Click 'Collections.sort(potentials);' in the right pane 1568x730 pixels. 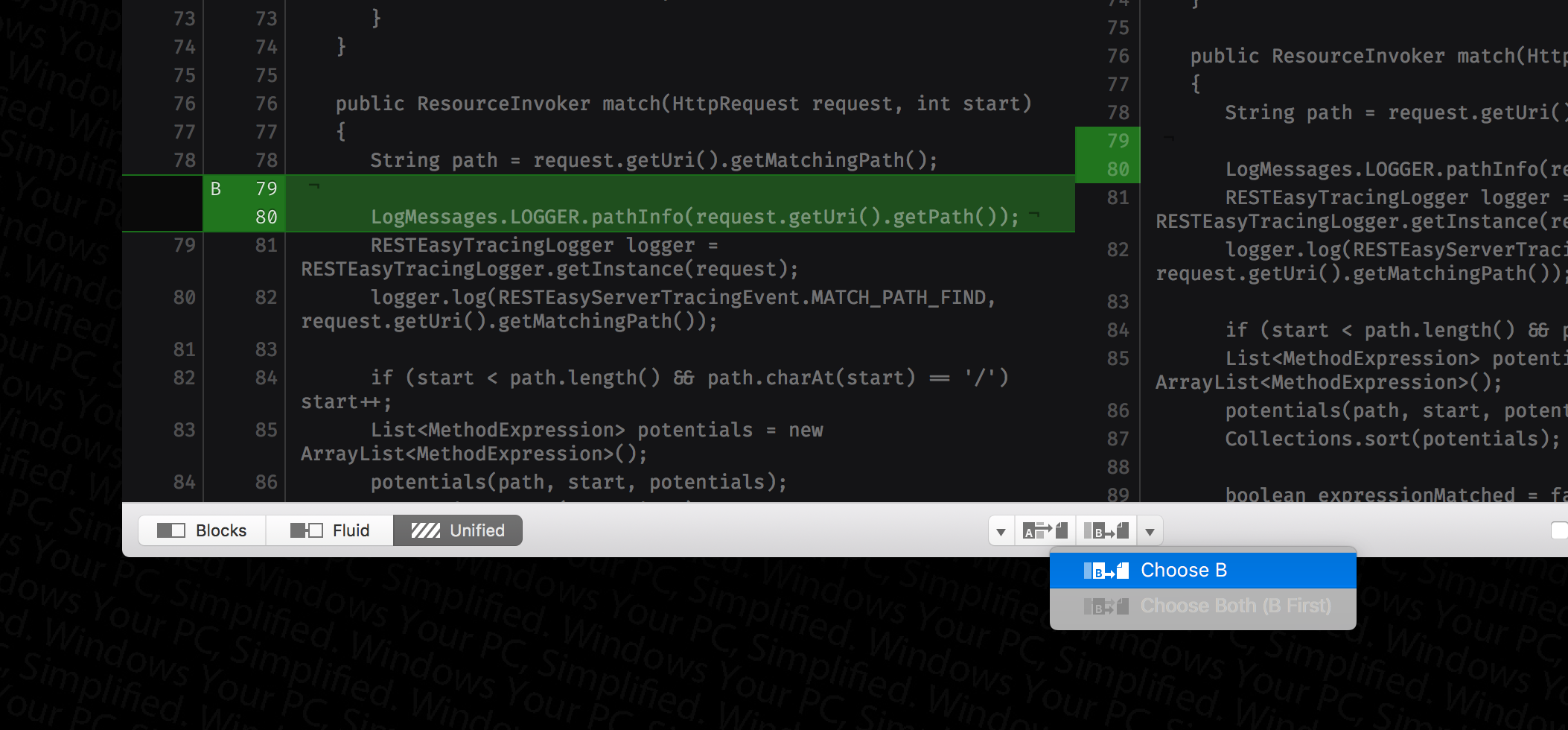click(1392, 439)
